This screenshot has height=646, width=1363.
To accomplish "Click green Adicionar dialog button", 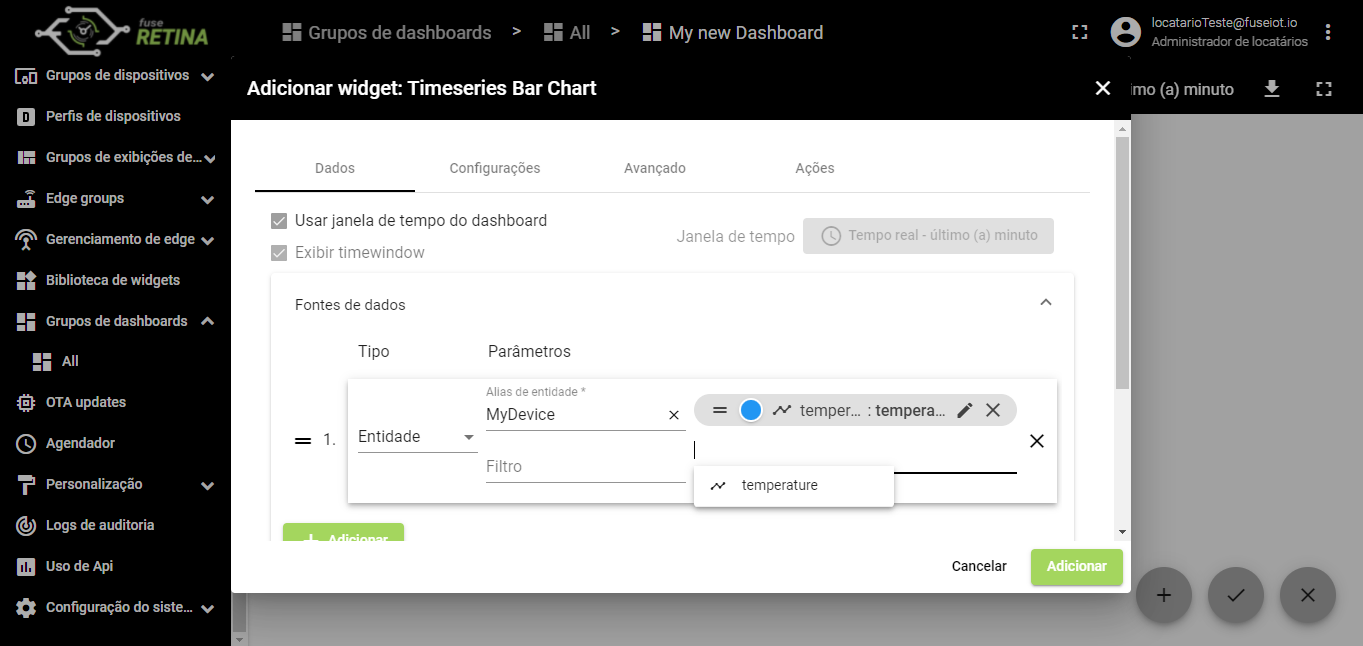I will 1077,567.
